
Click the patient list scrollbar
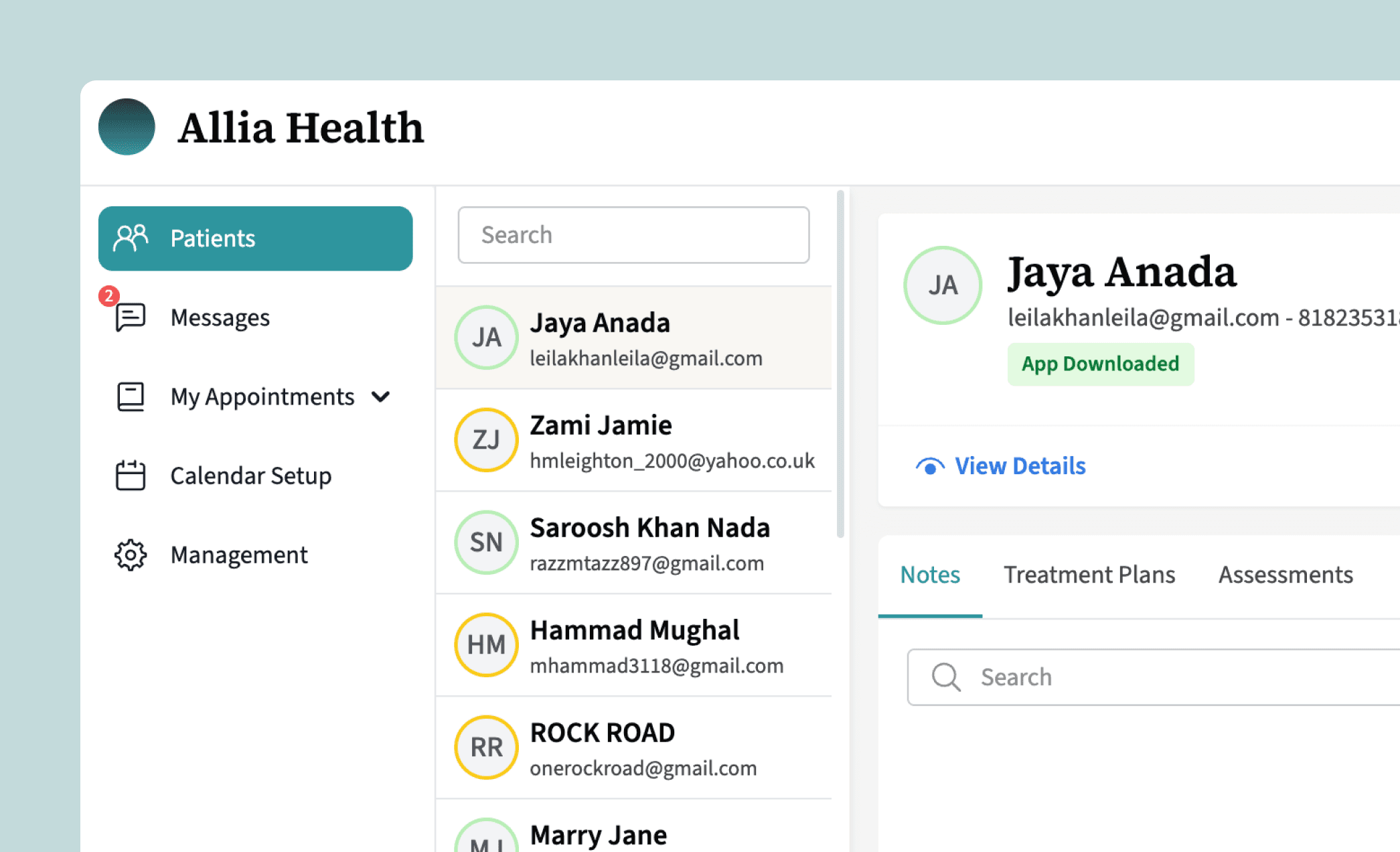(x=840, y=364)
